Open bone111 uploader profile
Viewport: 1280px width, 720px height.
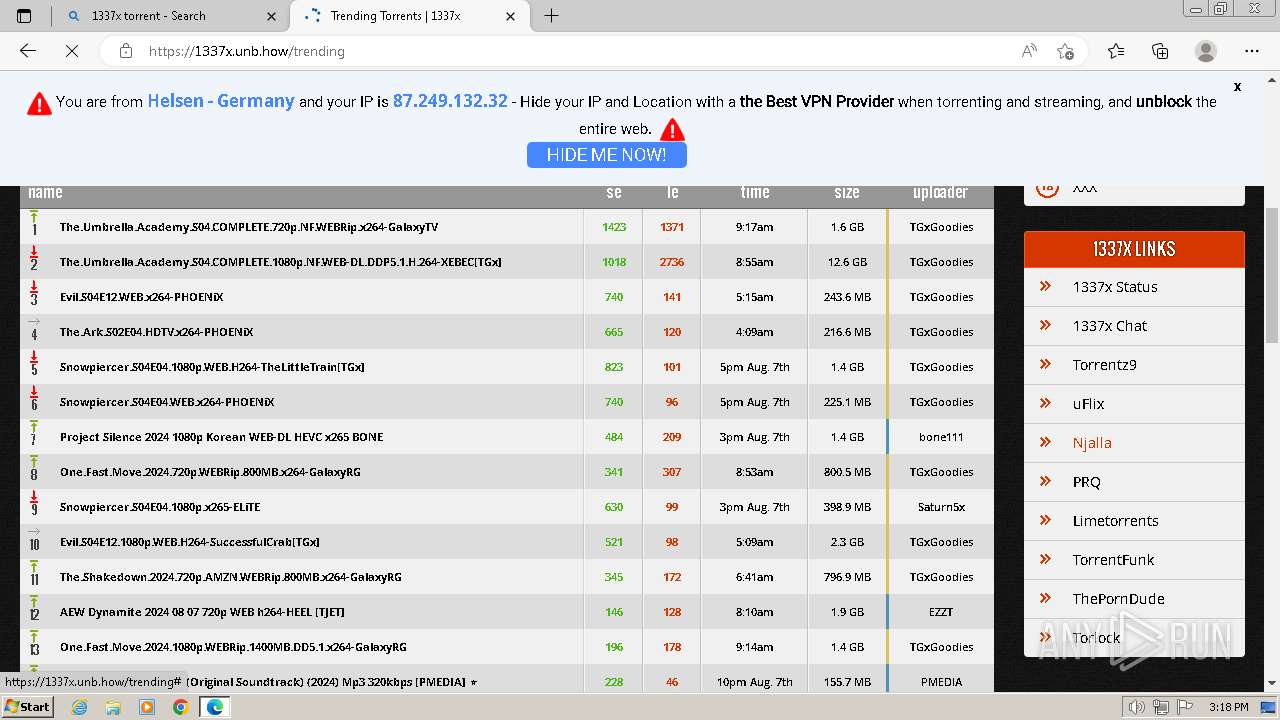pyautogui.click(x=941, y=437)
